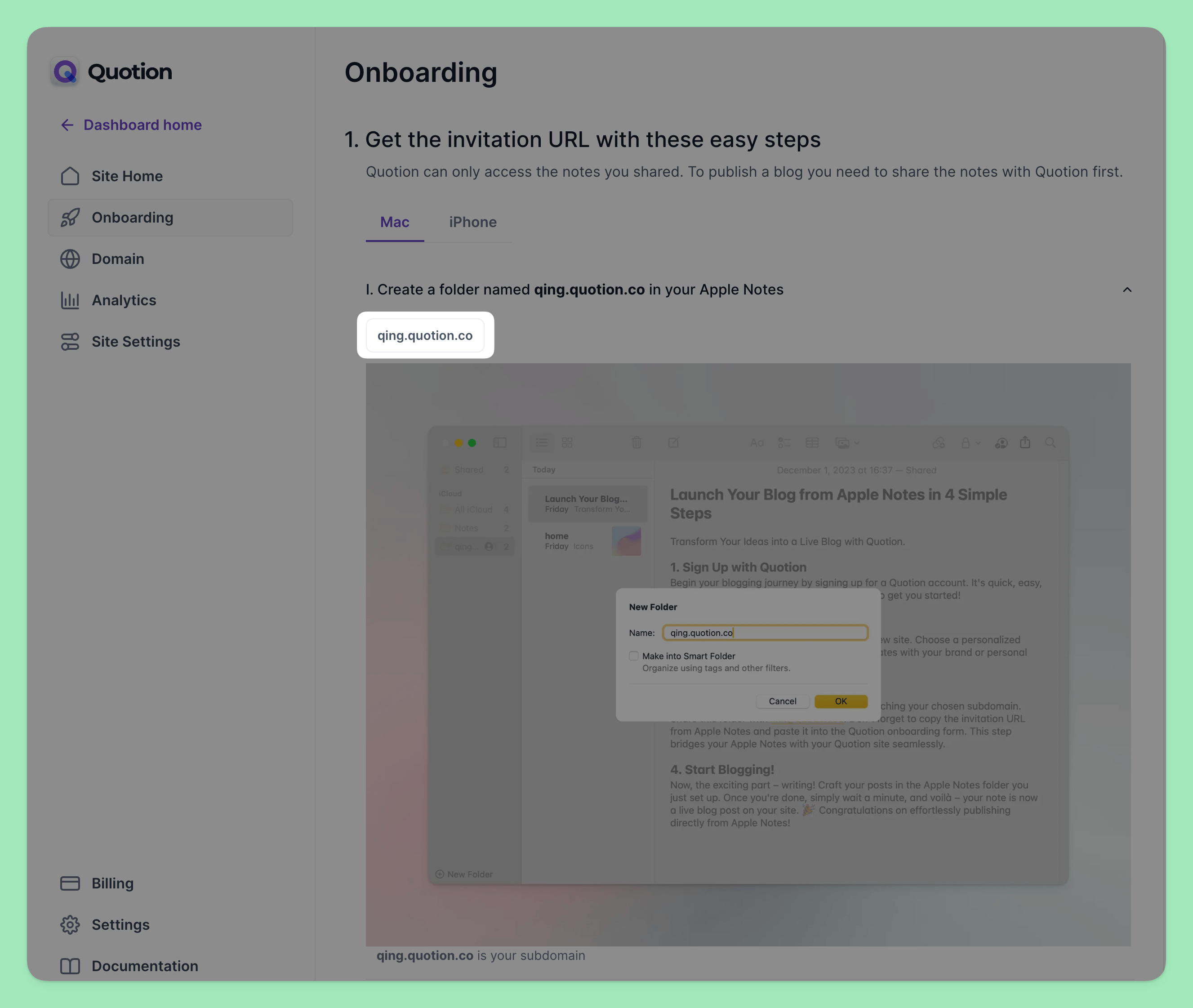Viewport: 1193px width, 1008px height.
Task: Toggle the Make into Smart Folder checkbox
Action: point(634,656)
